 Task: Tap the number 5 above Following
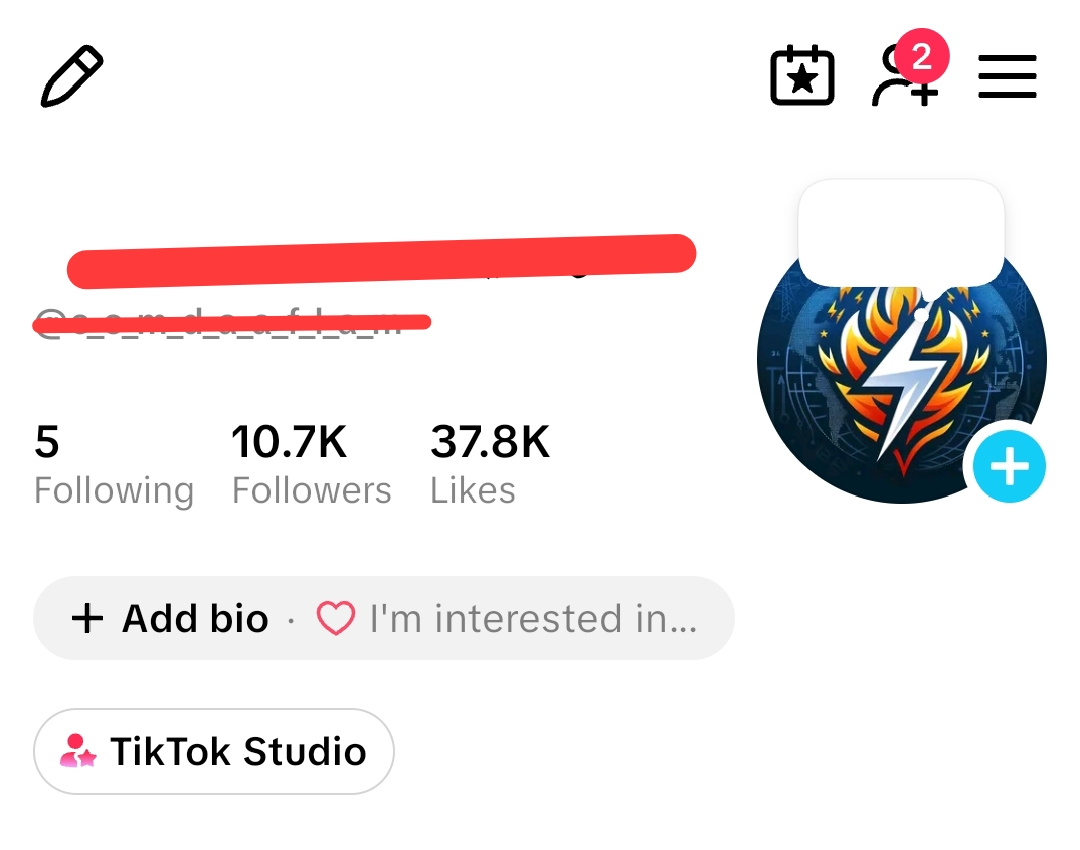[47, 442]
